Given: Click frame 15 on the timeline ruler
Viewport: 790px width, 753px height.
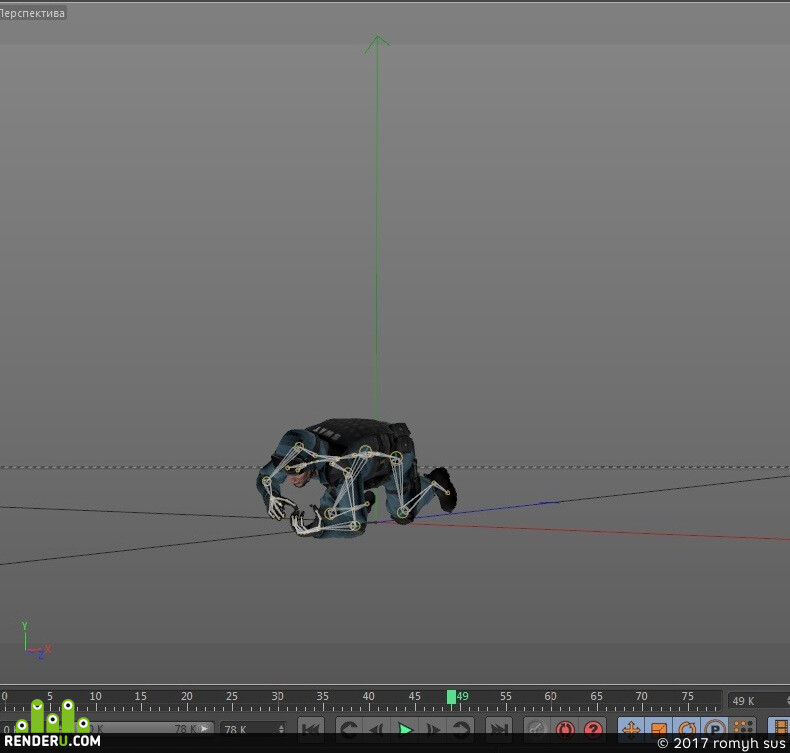Looking at the screenshot, I should pos(141,697).
